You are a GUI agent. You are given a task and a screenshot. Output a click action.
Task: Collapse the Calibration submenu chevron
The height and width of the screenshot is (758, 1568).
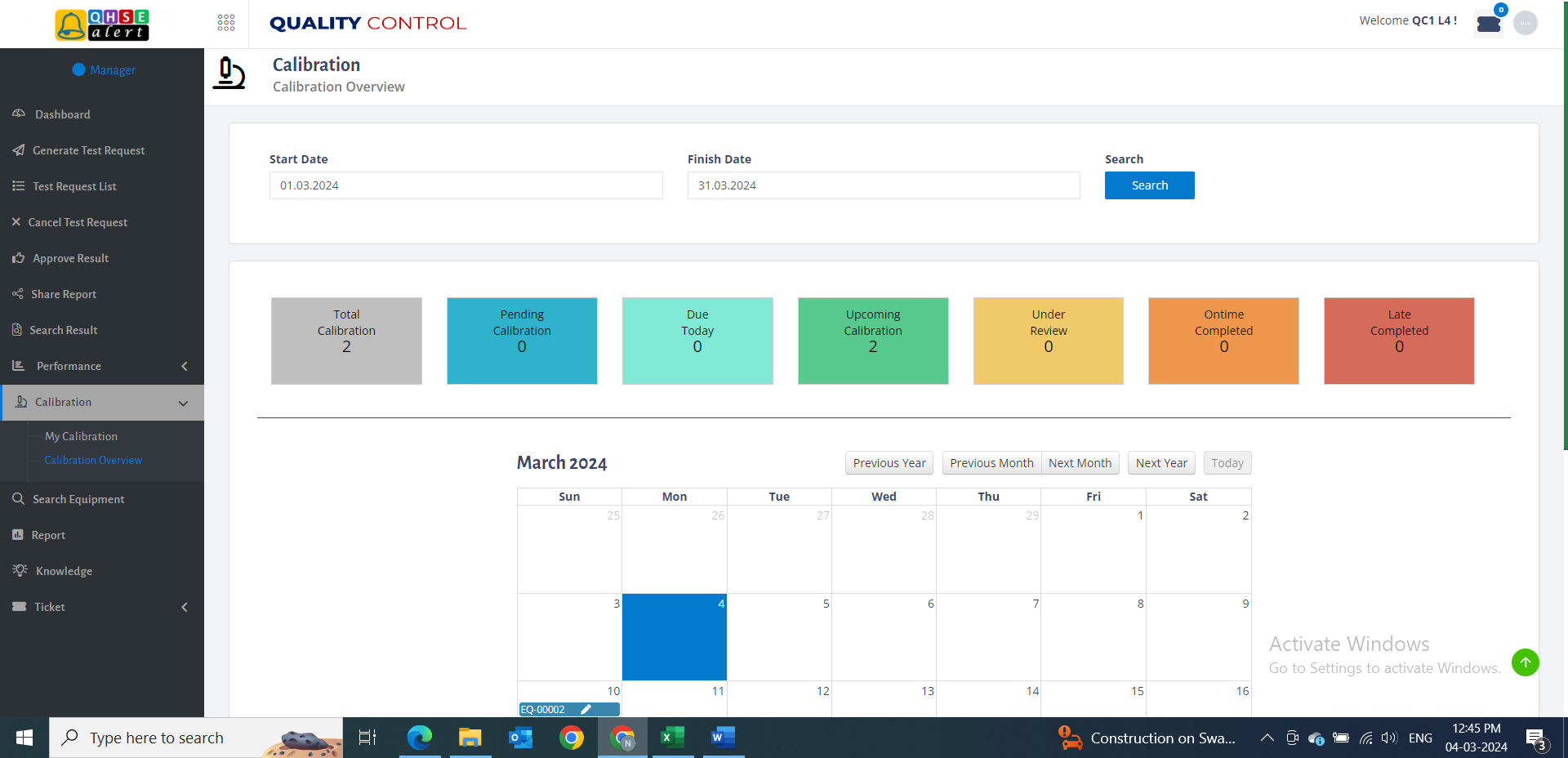coord(183,403)
